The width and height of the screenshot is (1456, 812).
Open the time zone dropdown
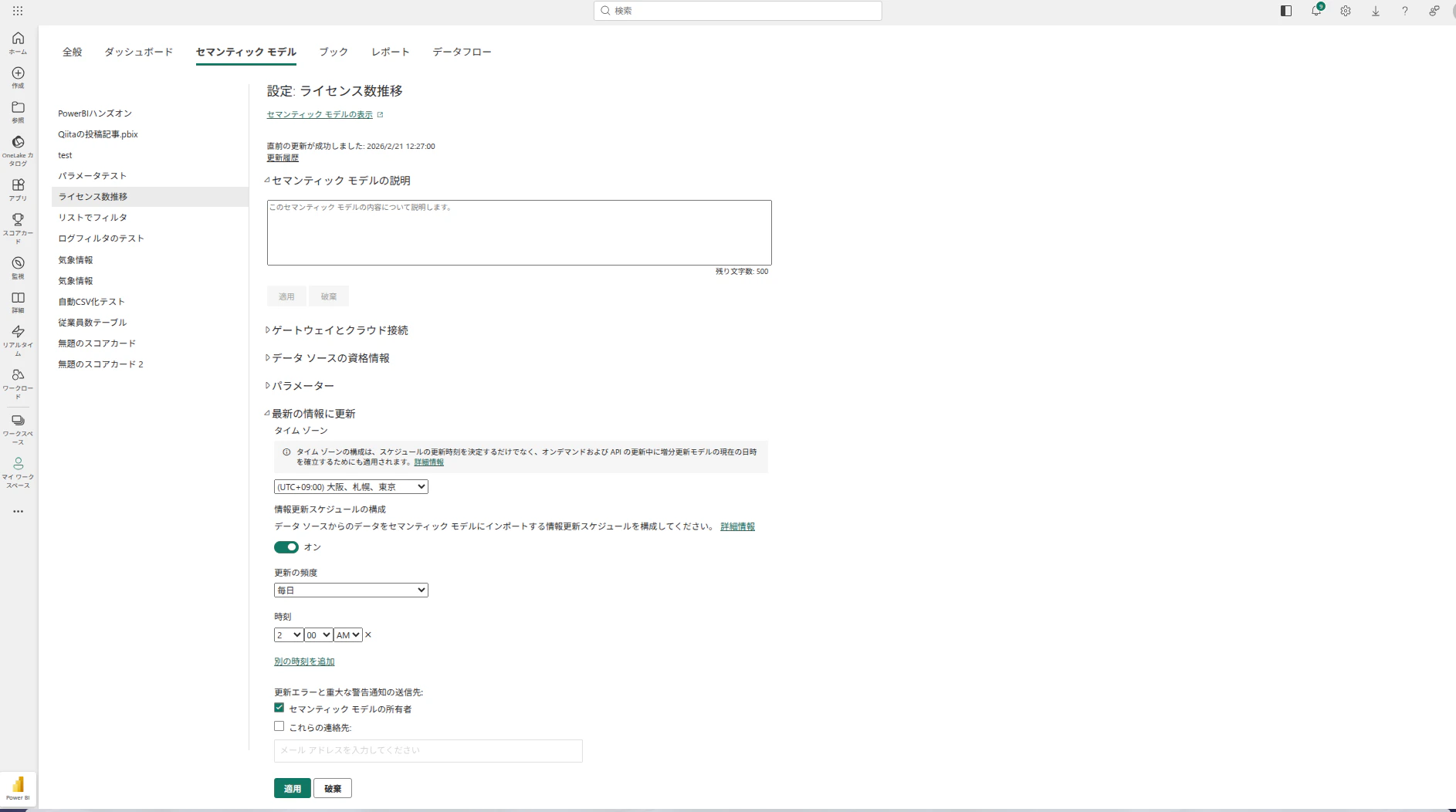click(351, 487)
